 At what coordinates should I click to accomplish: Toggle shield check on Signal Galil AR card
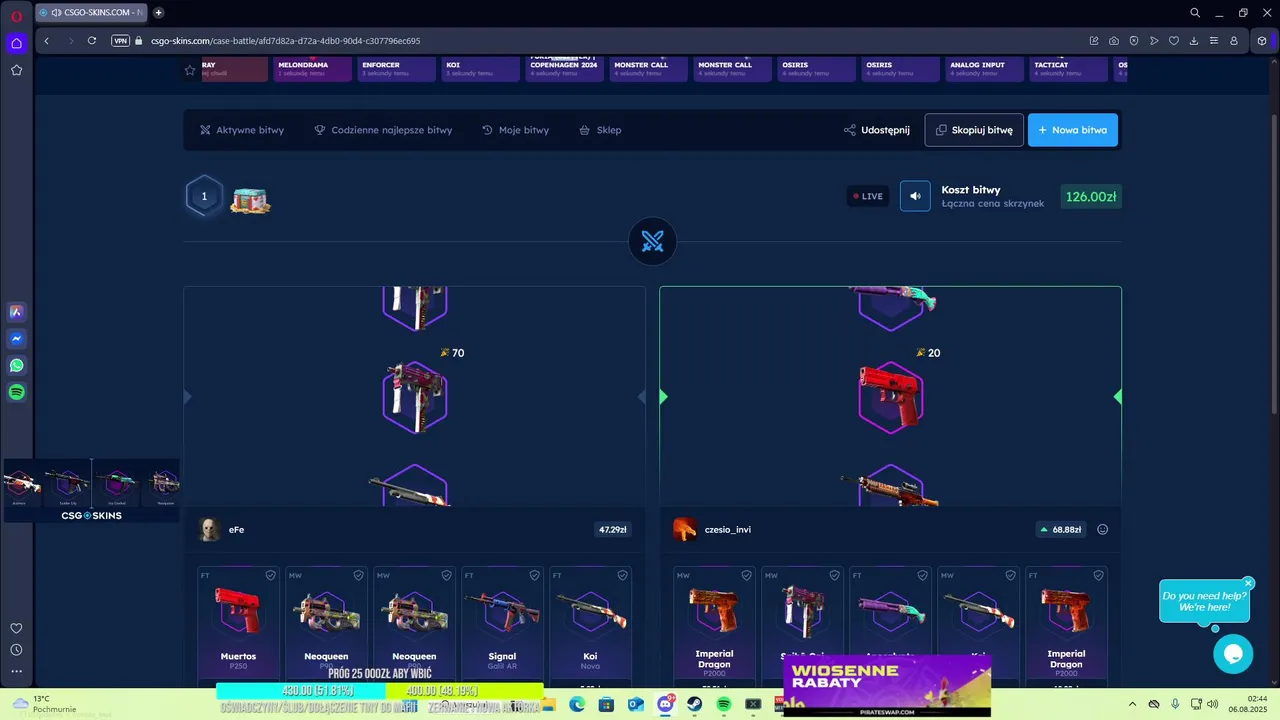[534, 575]
